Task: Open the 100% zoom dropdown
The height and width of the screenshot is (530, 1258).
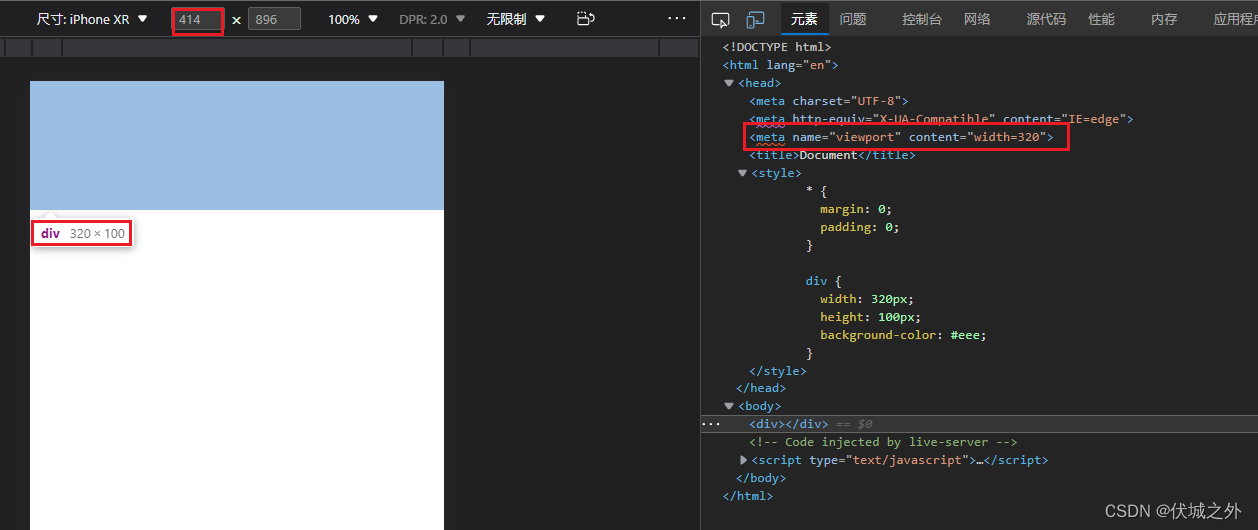Action: pyautogui.click(x=354, y=19)
